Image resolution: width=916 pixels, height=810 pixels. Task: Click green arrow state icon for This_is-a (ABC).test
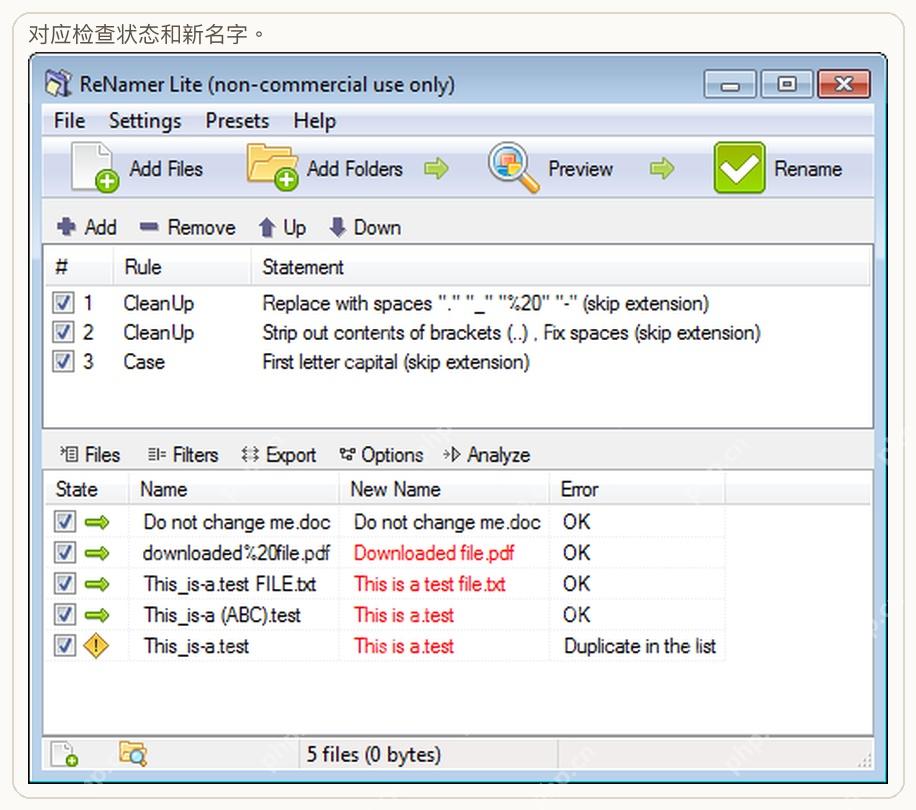(97, 615)
